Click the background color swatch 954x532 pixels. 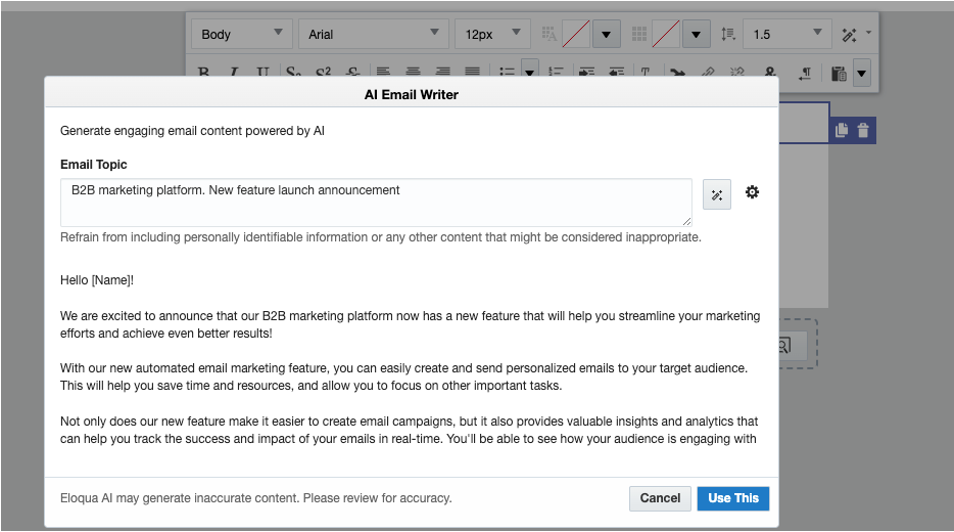[665, 35]
